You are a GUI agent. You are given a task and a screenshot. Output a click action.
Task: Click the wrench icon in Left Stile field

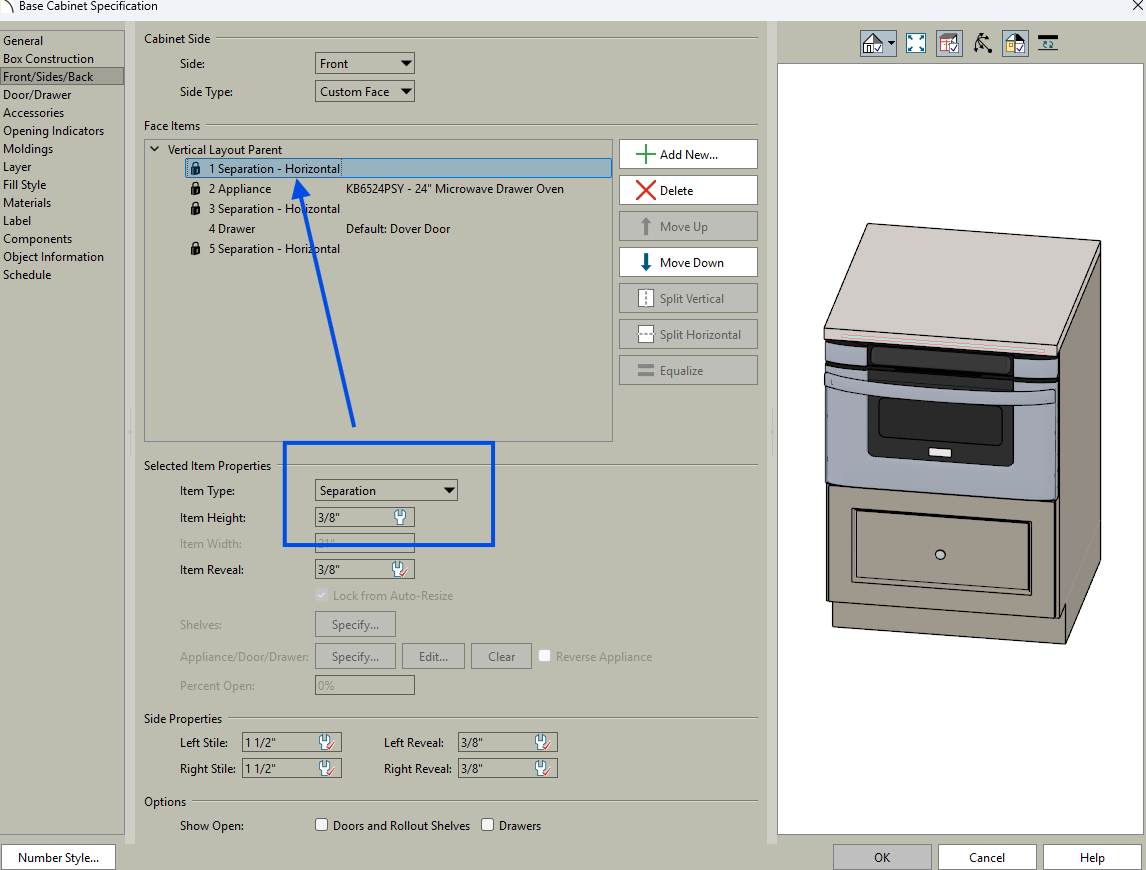(x=327, y=742)
